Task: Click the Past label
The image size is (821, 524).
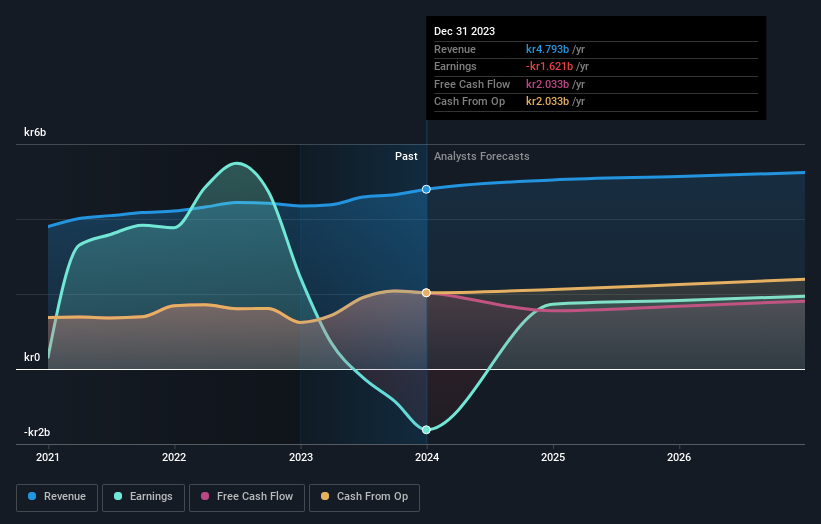Action: [x=406, y=156]
